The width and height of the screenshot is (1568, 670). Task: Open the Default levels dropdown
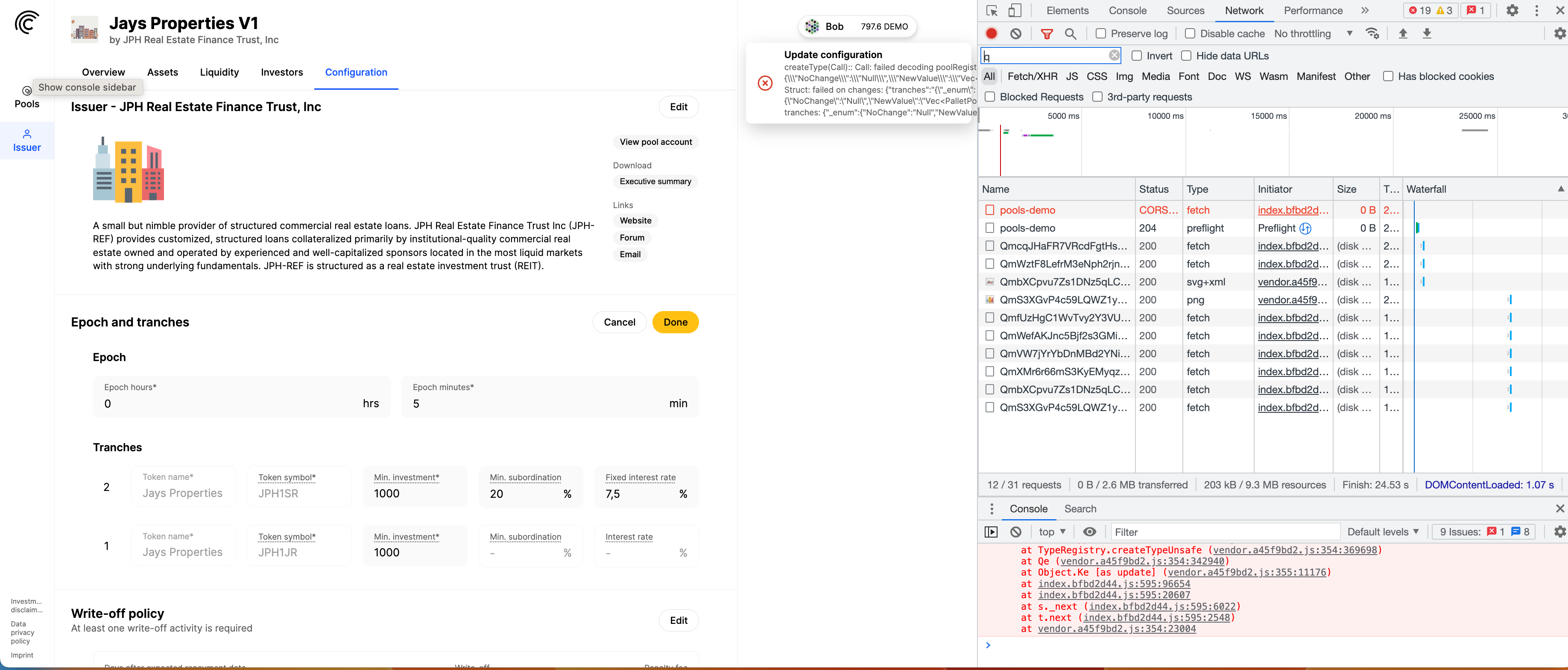[x=1384, y=532]
